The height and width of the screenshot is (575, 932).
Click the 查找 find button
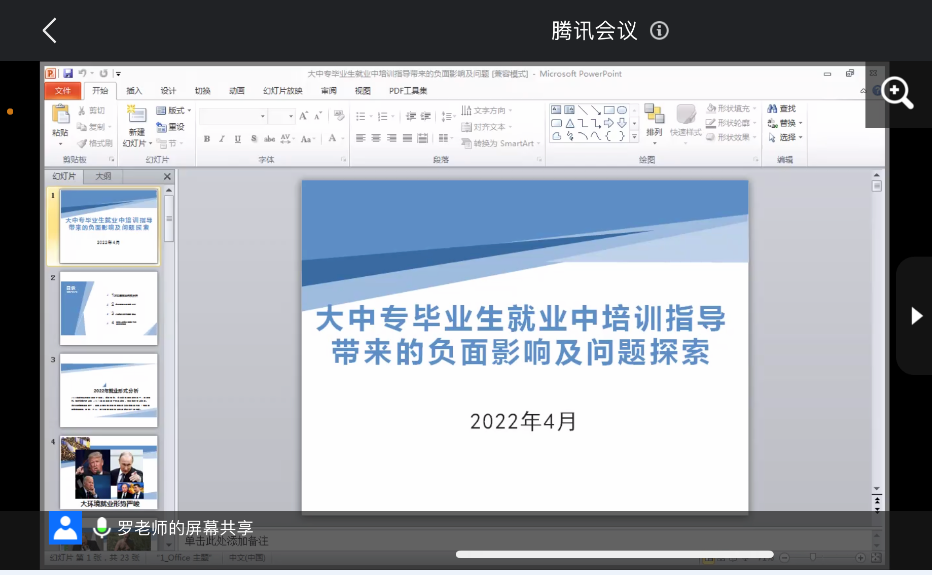pos(782,108)
